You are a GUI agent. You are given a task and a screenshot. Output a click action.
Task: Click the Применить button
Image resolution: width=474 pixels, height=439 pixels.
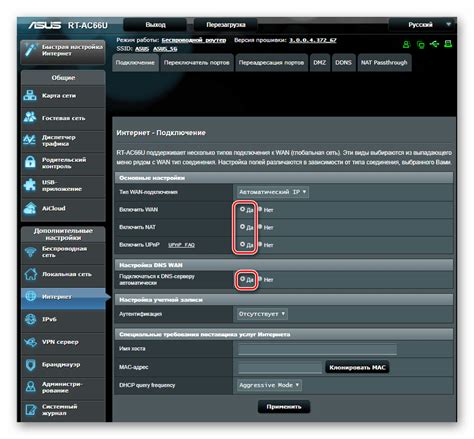[284, 407]
